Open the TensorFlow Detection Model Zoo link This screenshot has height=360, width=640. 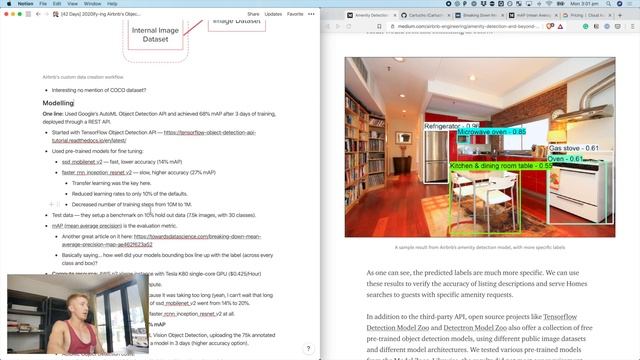pyautogui.click(x=471, y=322)
